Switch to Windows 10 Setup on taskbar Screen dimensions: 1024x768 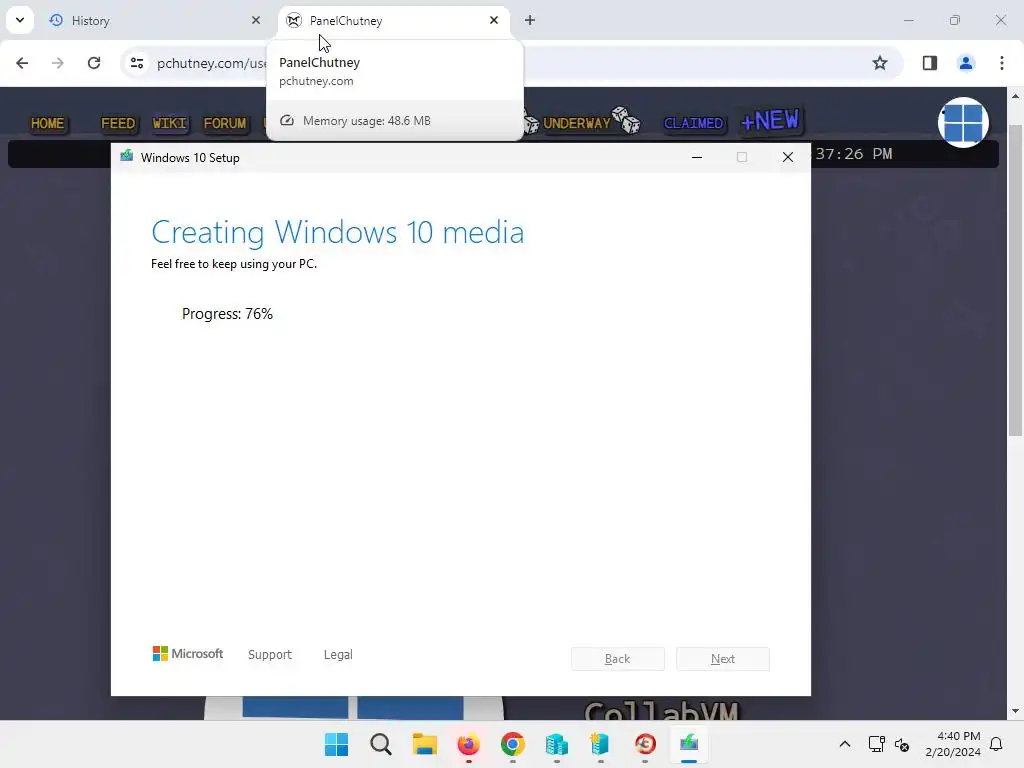pyautogui.click(x=689, y=744)
